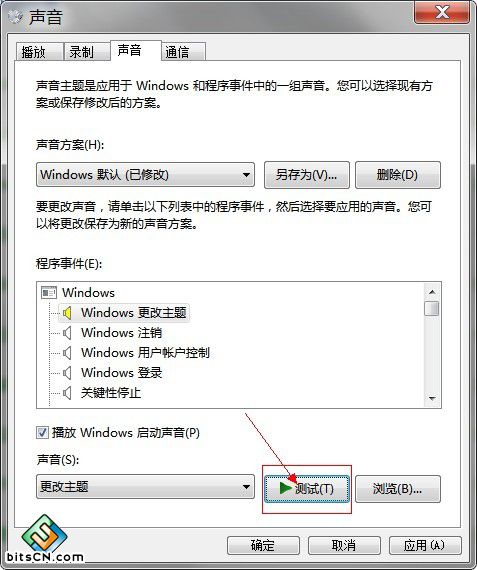The image size is (477, 570).
Task: Click the 另存为(V)... button
Action: pyautogui.click(x=307, y=175)
